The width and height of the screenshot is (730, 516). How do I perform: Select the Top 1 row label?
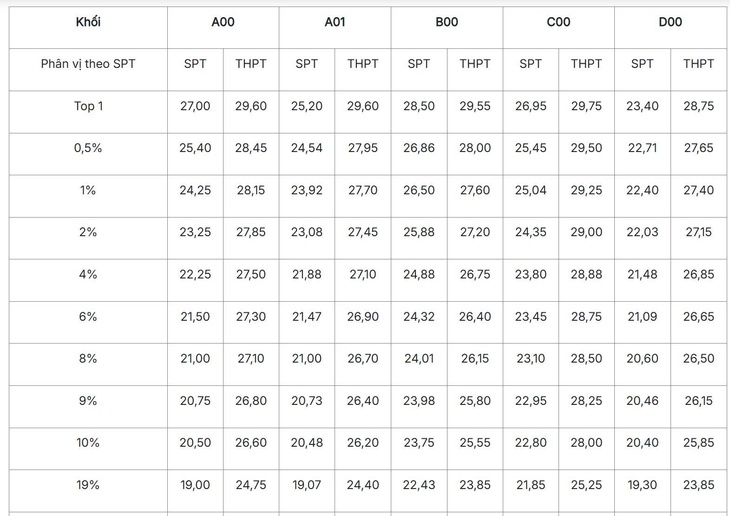[88, 112]
